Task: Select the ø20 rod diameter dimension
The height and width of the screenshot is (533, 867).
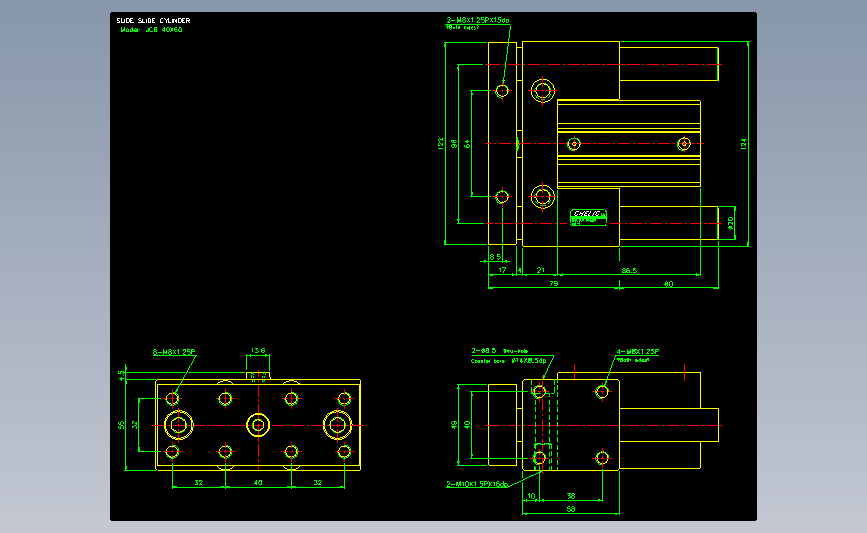Action: pyautogui.click(x=730, y=223)
